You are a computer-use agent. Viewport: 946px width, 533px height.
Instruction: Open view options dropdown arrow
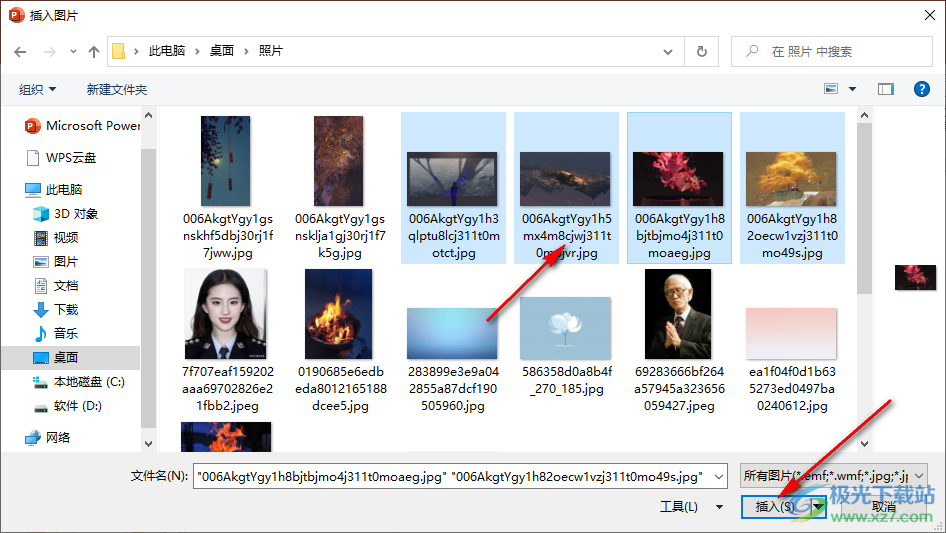852,89
